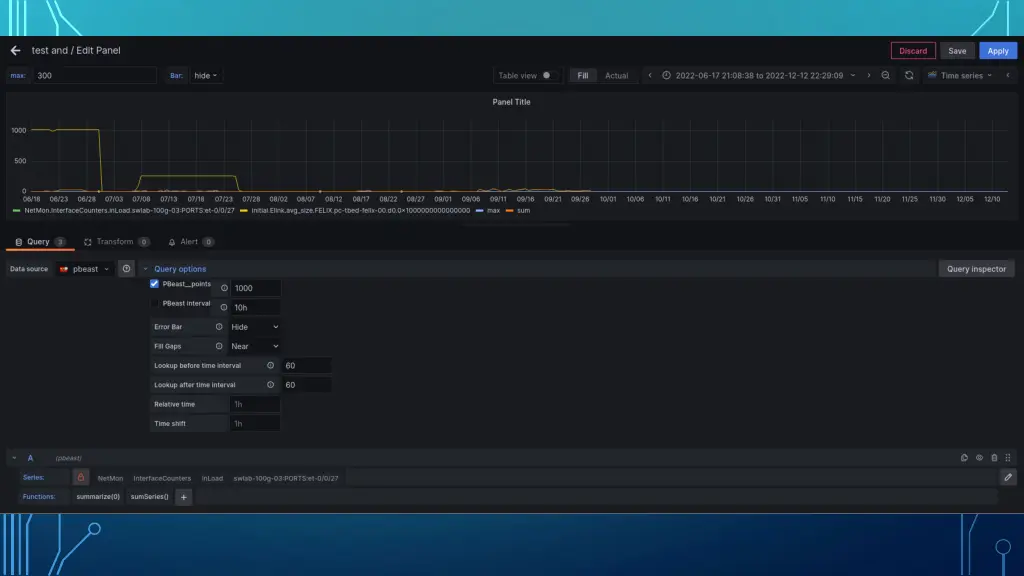
Task: Click the drag handle icon of query A
Action: (1008, 458)
